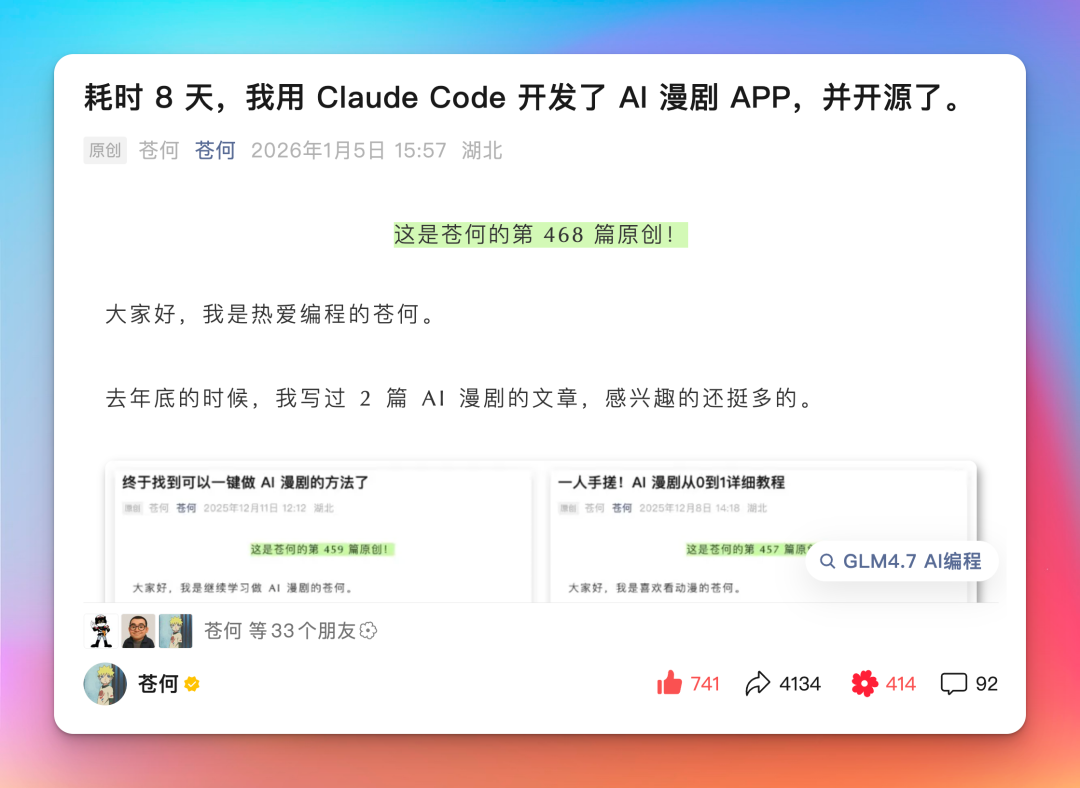Click the magnifier icon in GLM4.7 tag
The image size is (1080, 788).
click(830, 561)
